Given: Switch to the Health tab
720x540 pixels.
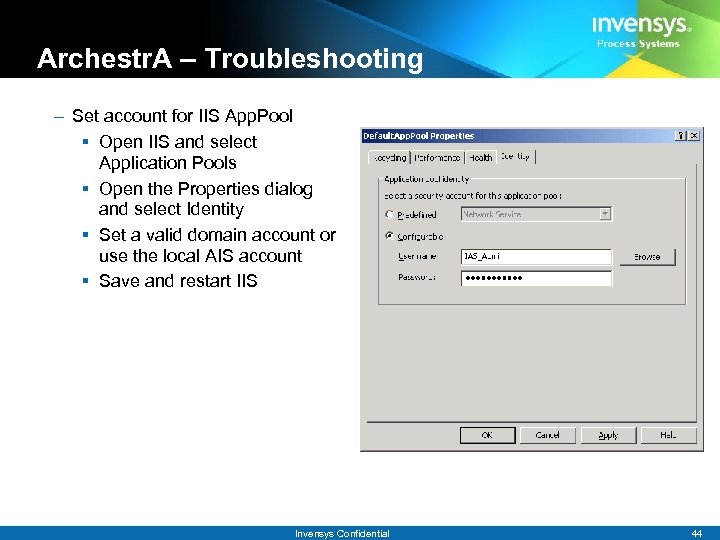Looking at the screenshot, I should pos(481,158).
